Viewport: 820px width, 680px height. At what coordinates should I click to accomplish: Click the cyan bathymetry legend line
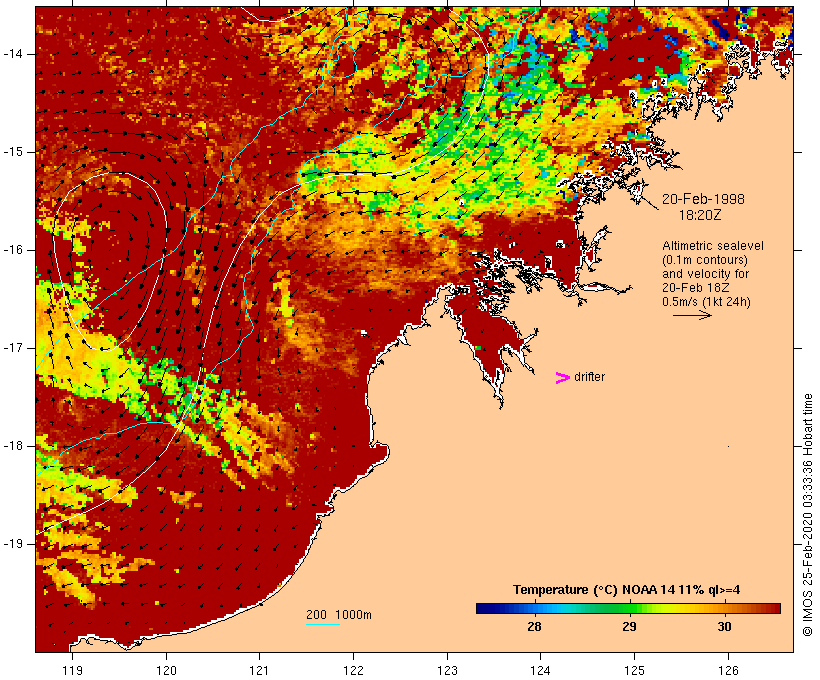(x=323, y=624)
